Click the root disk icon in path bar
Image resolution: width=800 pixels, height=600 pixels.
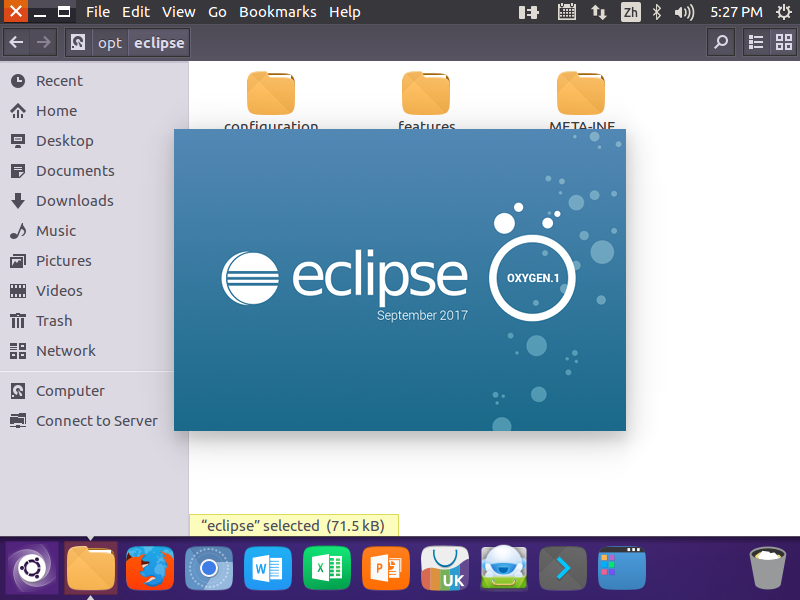pos(78,42)
